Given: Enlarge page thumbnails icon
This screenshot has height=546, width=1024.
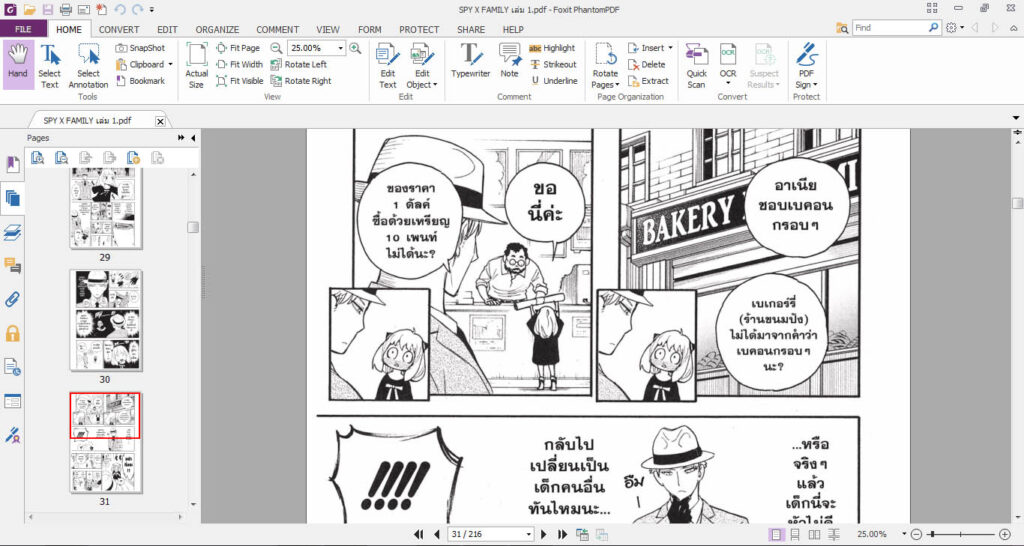Looking at the screenshot, I should pyautogui.click(x=37, y=157).
